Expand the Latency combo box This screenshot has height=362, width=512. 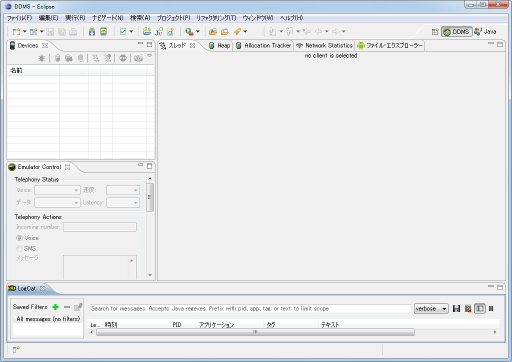pos(123,202)
